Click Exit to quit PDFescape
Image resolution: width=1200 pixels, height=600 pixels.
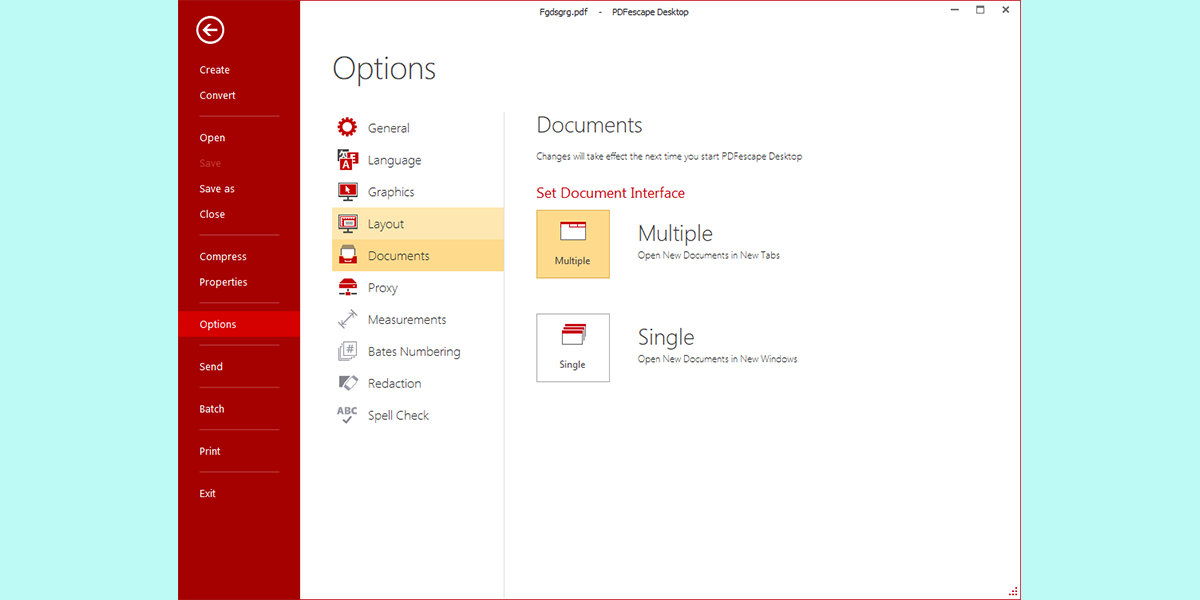pos(207,494)
